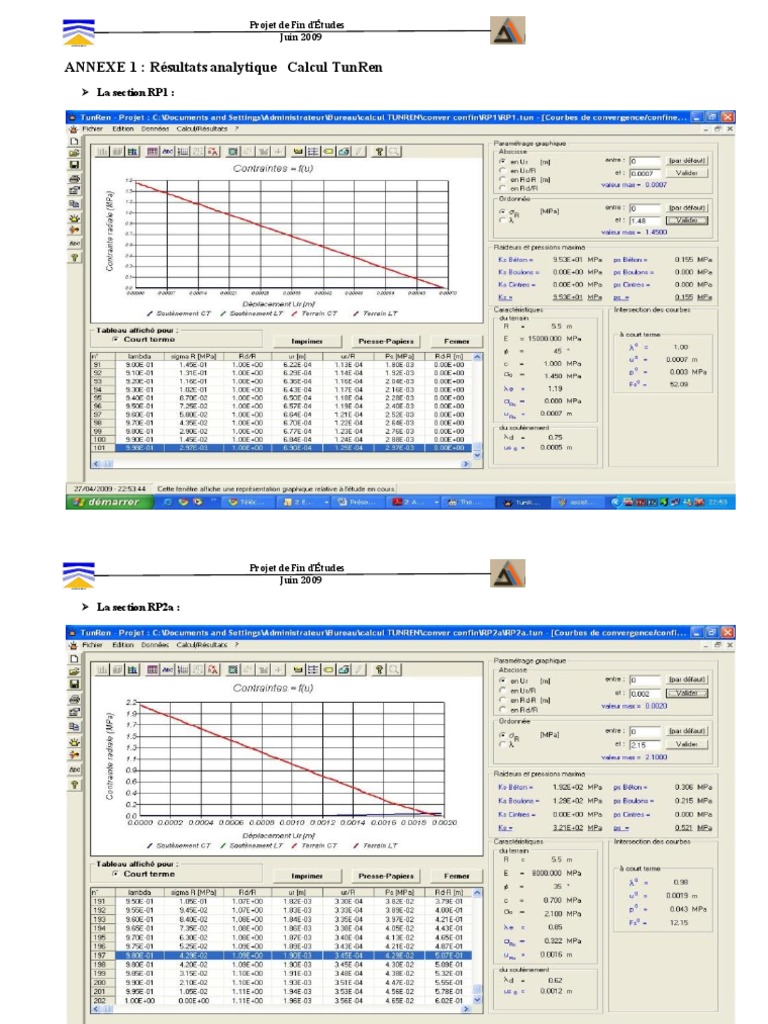The image size is (768, 1024).
Task: Click abscissa 'et' field showing 0.0007 in RP1
Action: pyautogui.click(x=645, y=174)
